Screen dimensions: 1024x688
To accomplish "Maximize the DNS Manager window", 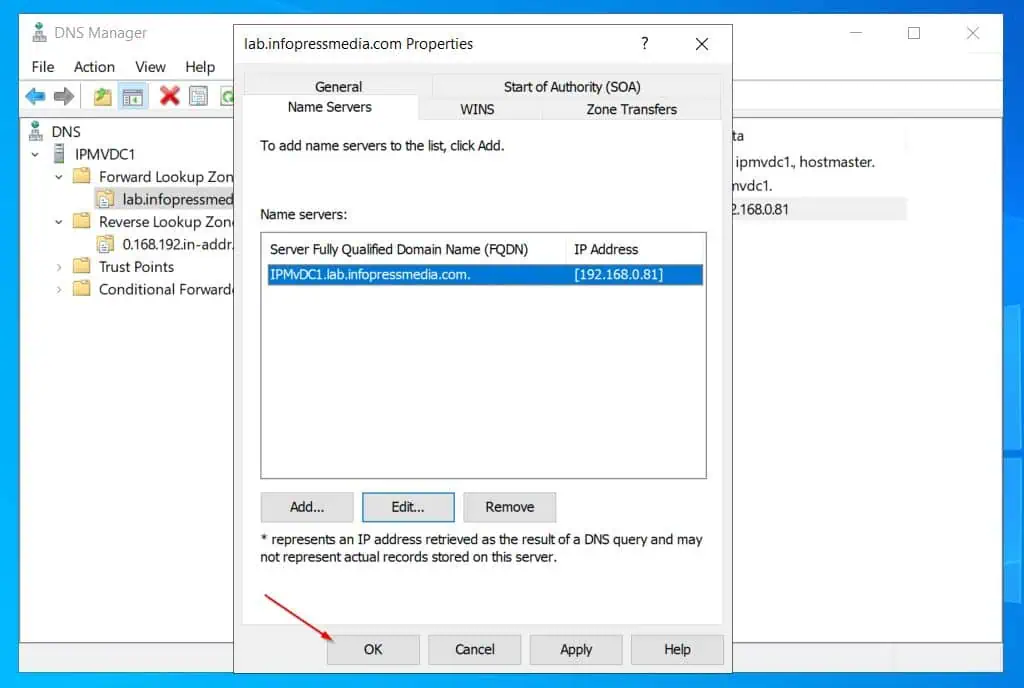I will tap(914, 33).
